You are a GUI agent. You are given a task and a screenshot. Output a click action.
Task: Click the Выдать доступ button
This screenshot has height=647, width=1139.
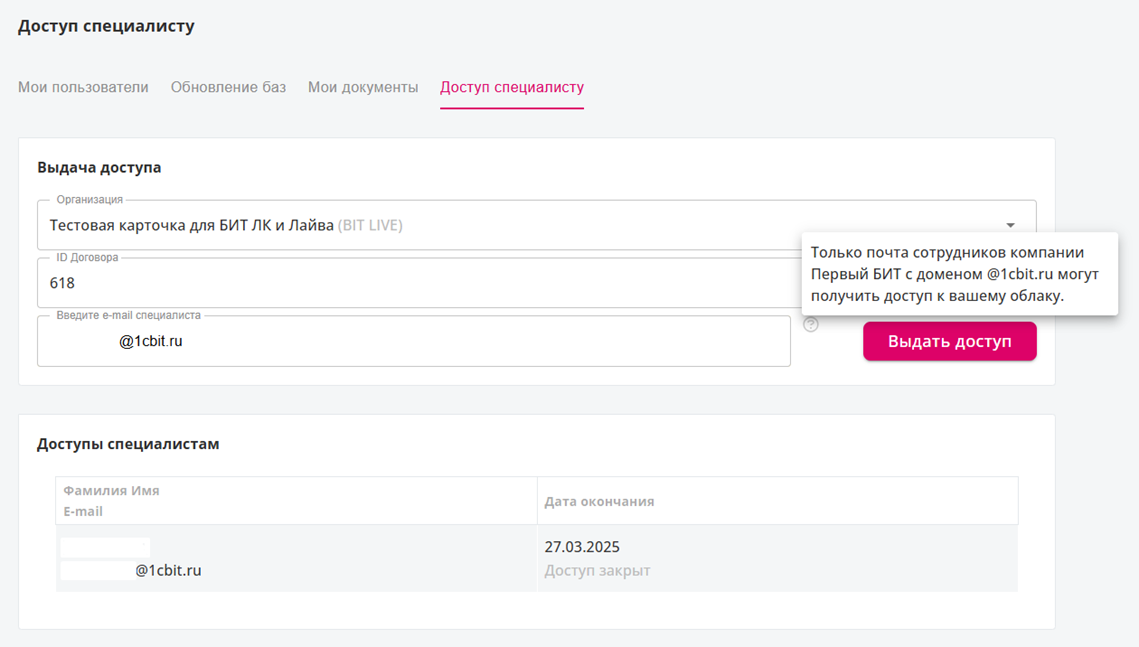[x=949, y=341]
